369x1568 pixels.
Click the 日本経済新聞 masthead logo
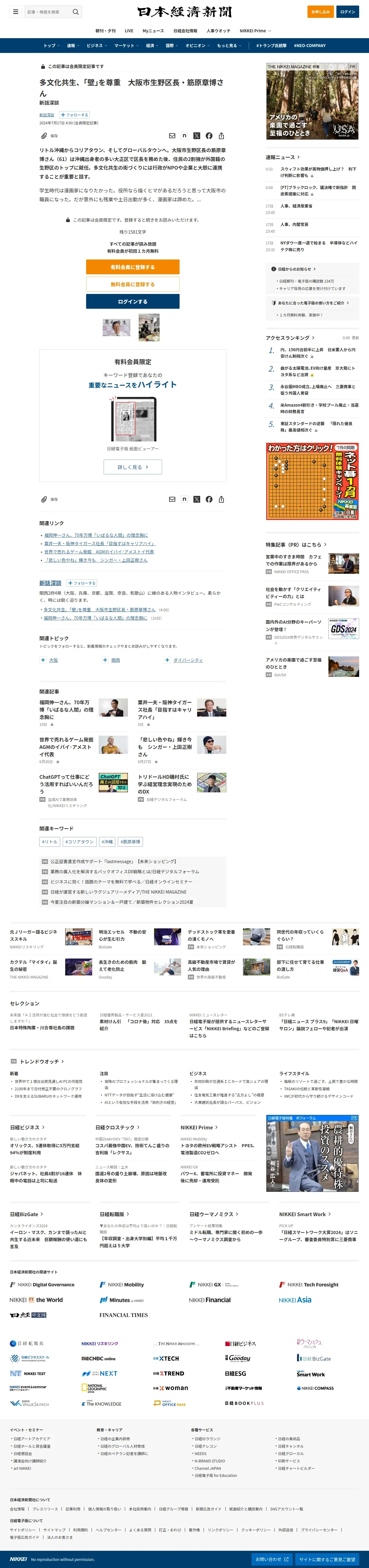click(184, 12)
